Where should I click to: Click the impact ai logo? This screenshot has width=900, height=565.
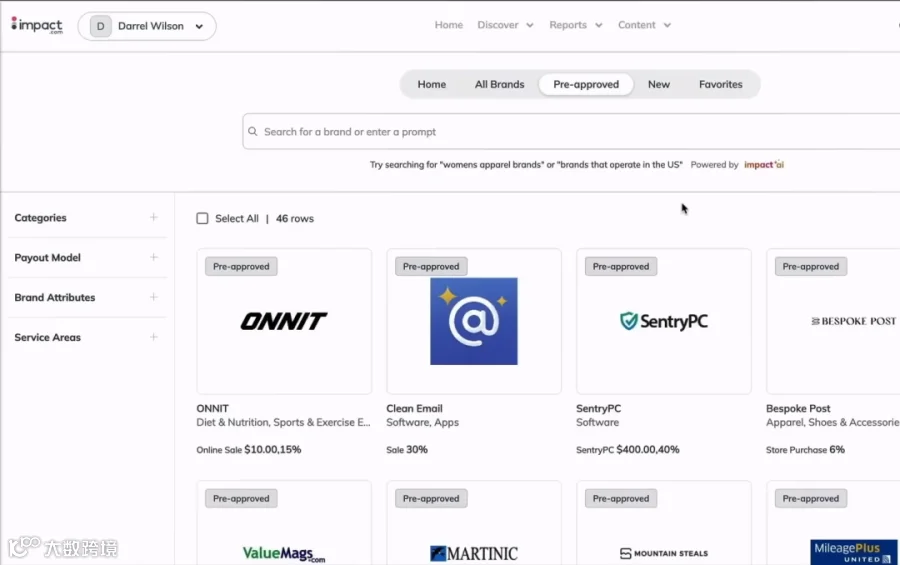point(763,165)
